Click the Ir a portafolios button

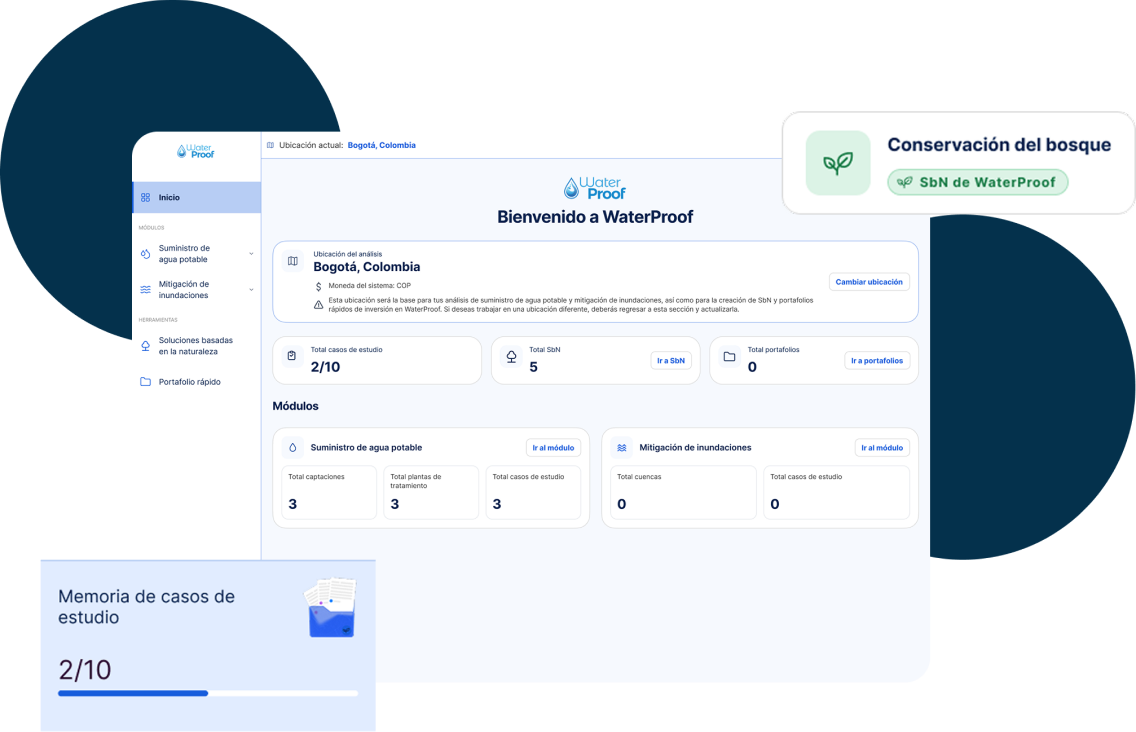[877, 360]
